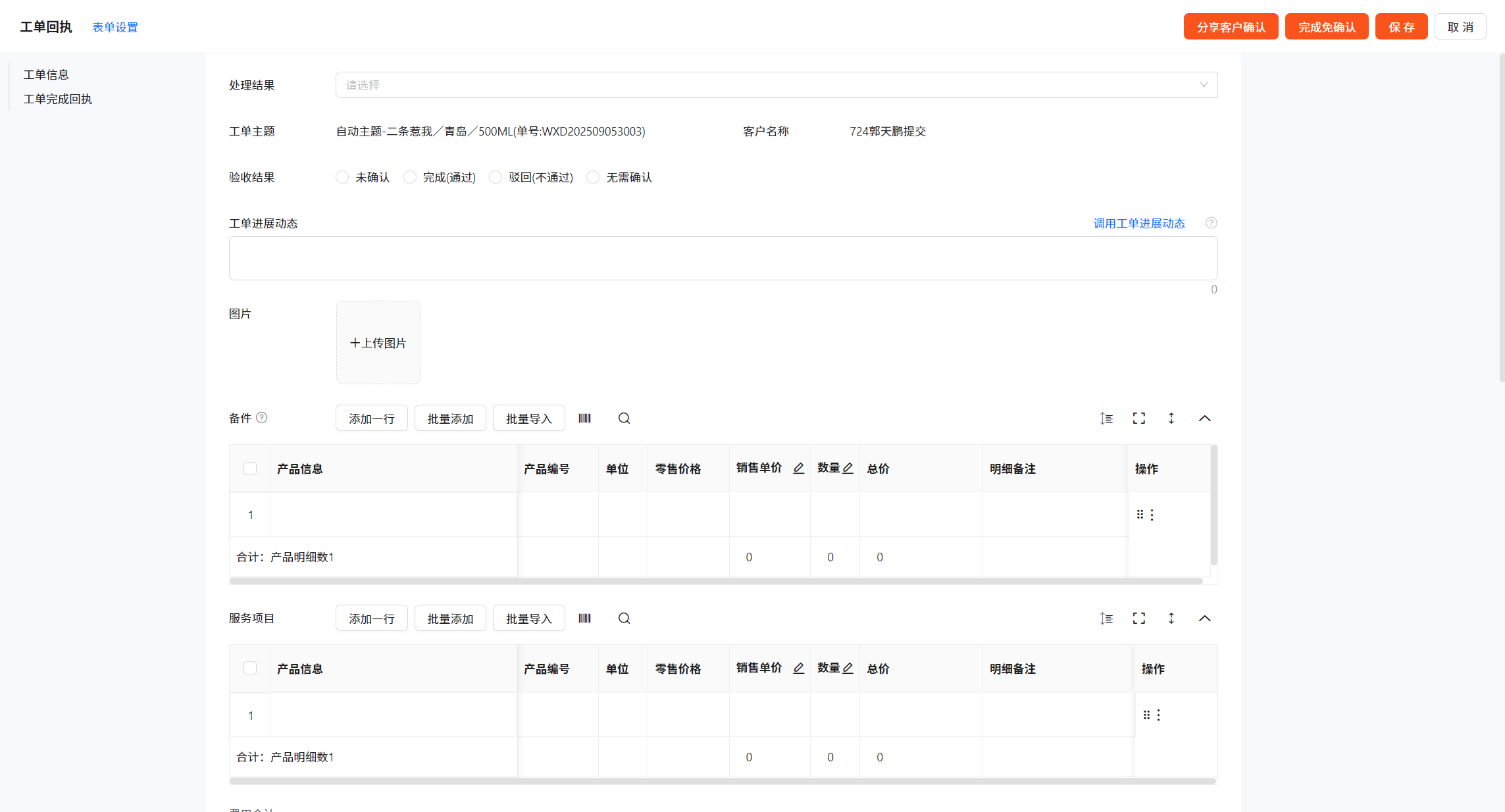Click help icon beside 调用工单进展动态
This screenshot has width=1505, height=812.
(x=1211, y=223)
